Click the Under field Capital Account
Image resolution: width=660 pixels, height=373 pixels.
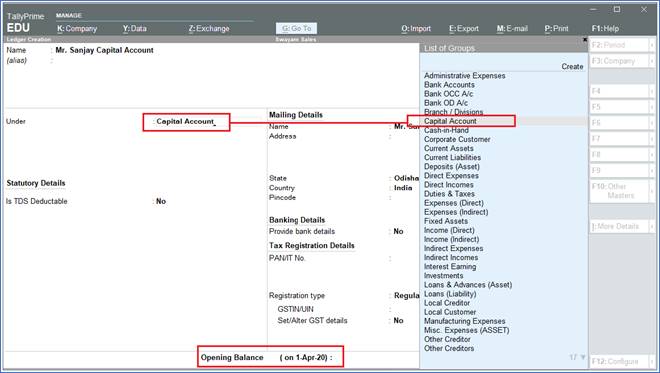tap(186, 121)
